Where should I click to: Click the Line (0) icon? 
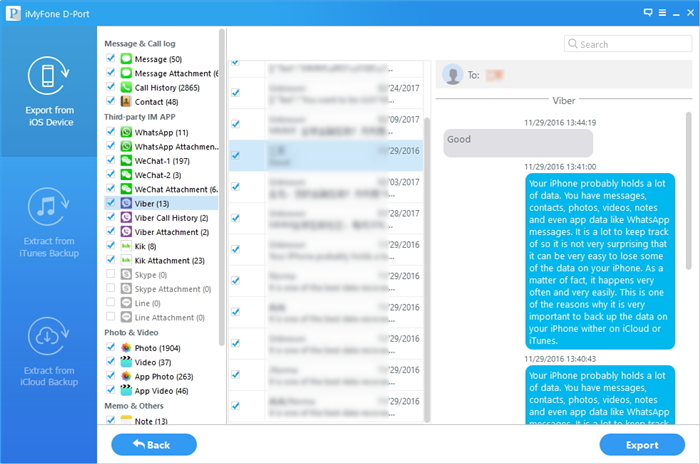126,303
